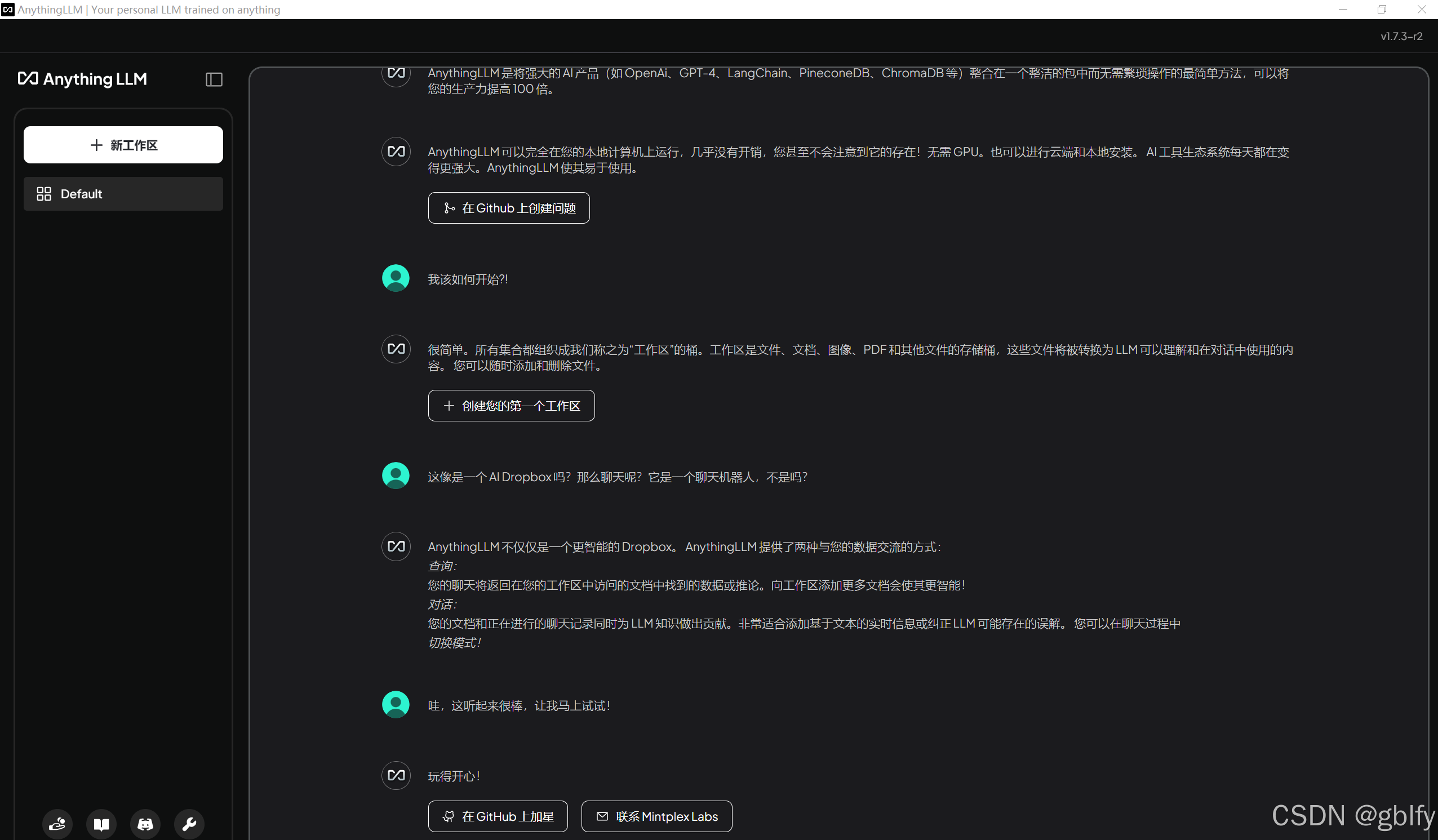Restore down the application window
Viewport: 1438px width, 840px height.
[x=1382, y=9]
